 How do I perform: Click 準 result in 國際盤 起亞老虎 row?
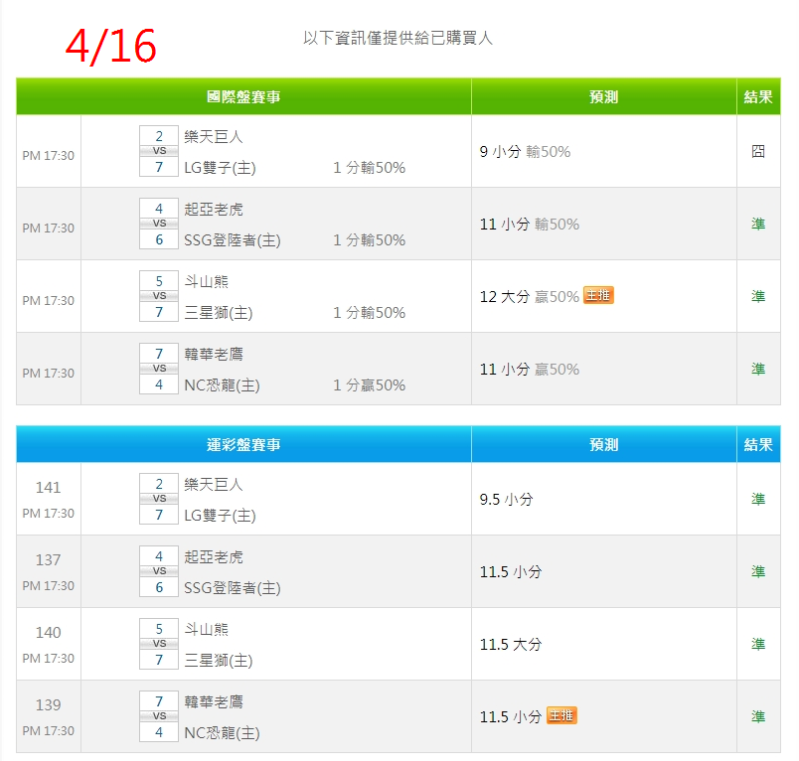pyautogui.click(x=758, y=224)
